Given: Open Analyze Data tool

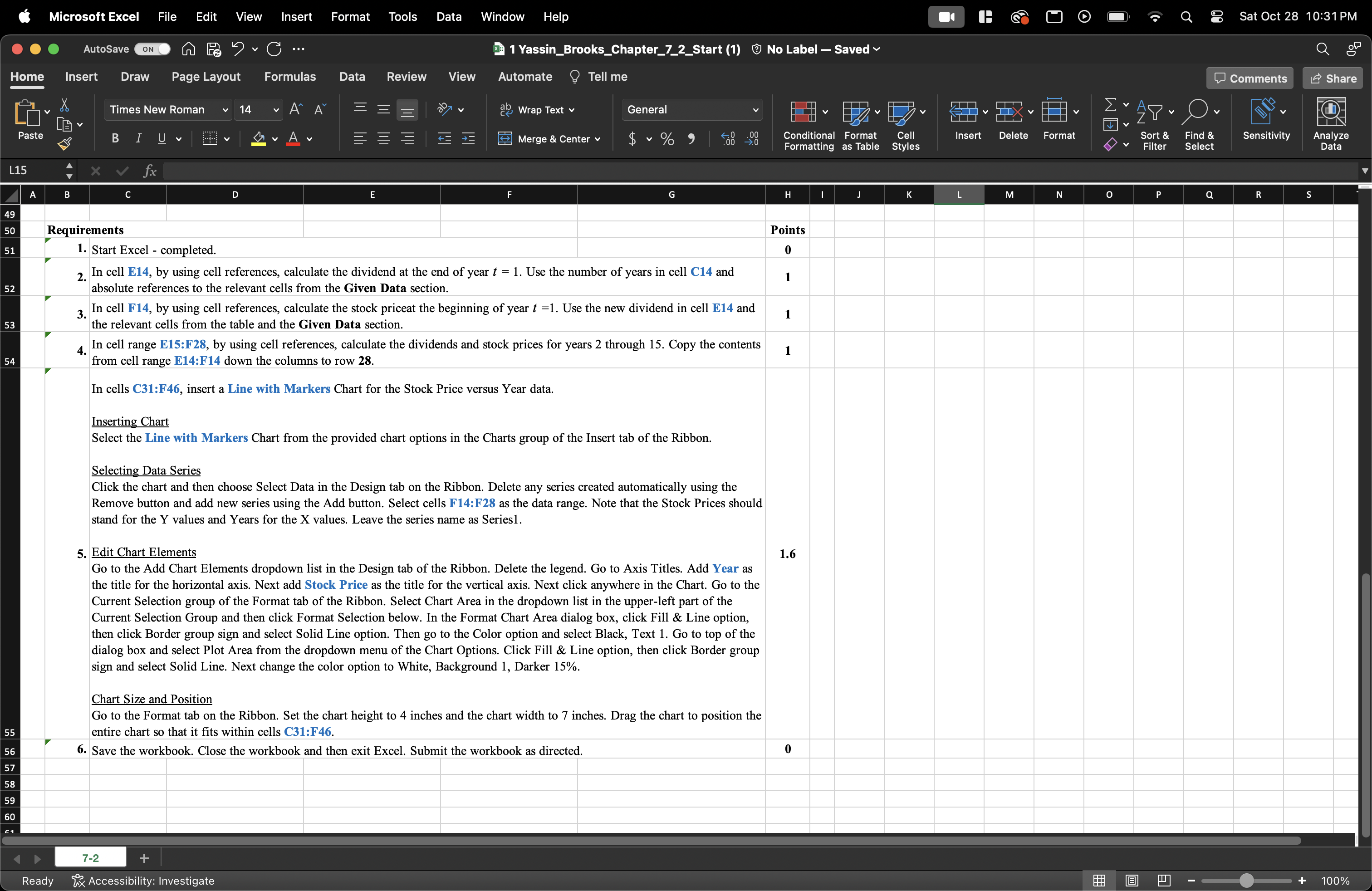Looking at the screenshot, I should pyautogui.click(x=1331, y=124).
